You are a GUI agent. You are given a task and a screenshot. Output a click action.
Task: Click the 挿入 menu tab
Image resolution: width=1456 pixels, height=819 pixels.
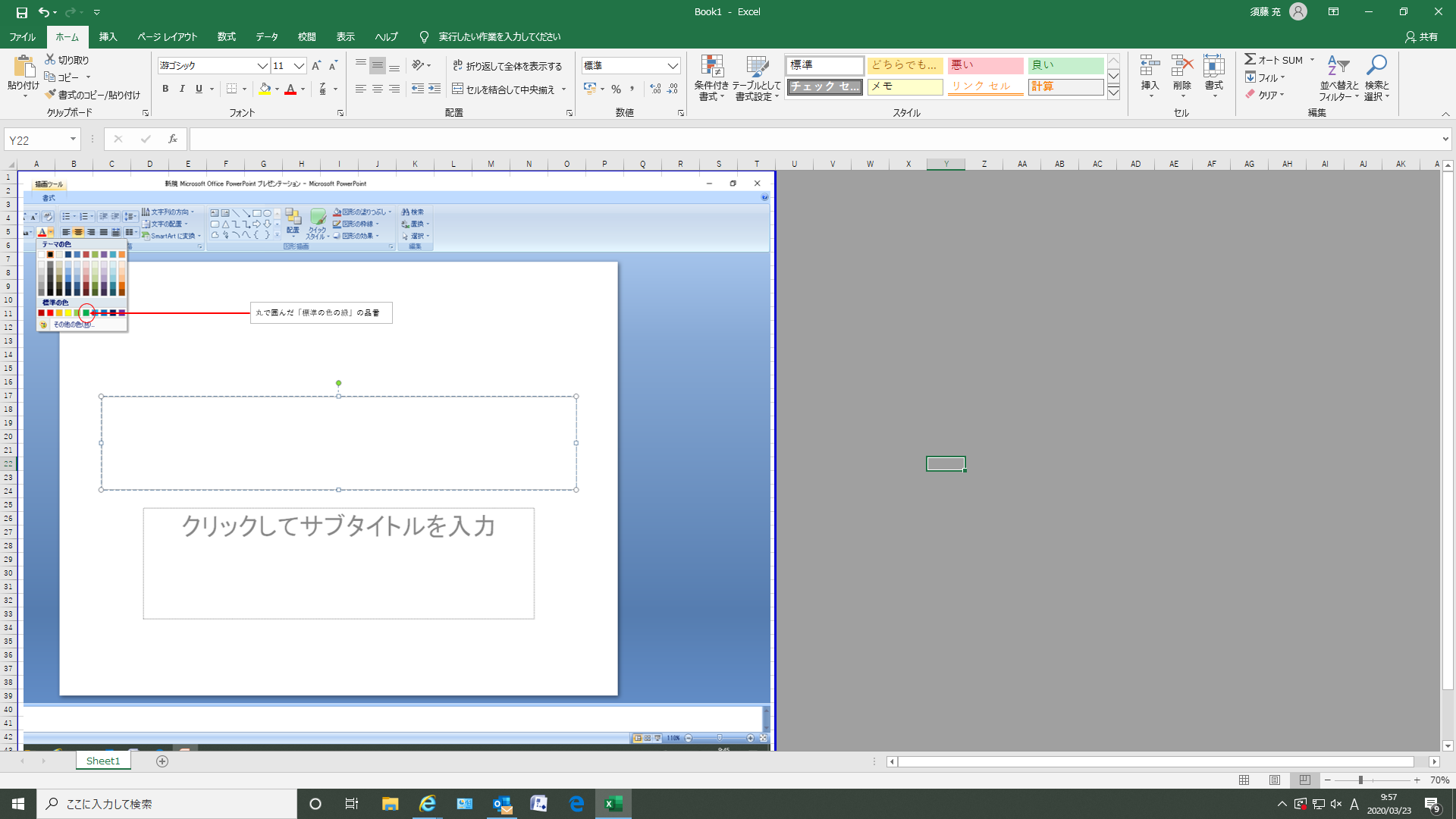pyautogui.click(x=108, y=37)
